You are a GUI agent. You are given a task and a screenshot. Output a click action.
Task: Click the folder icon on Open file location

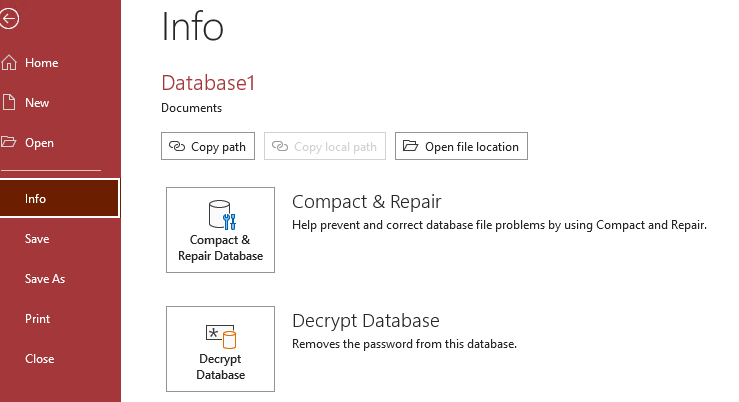(410, 147)
